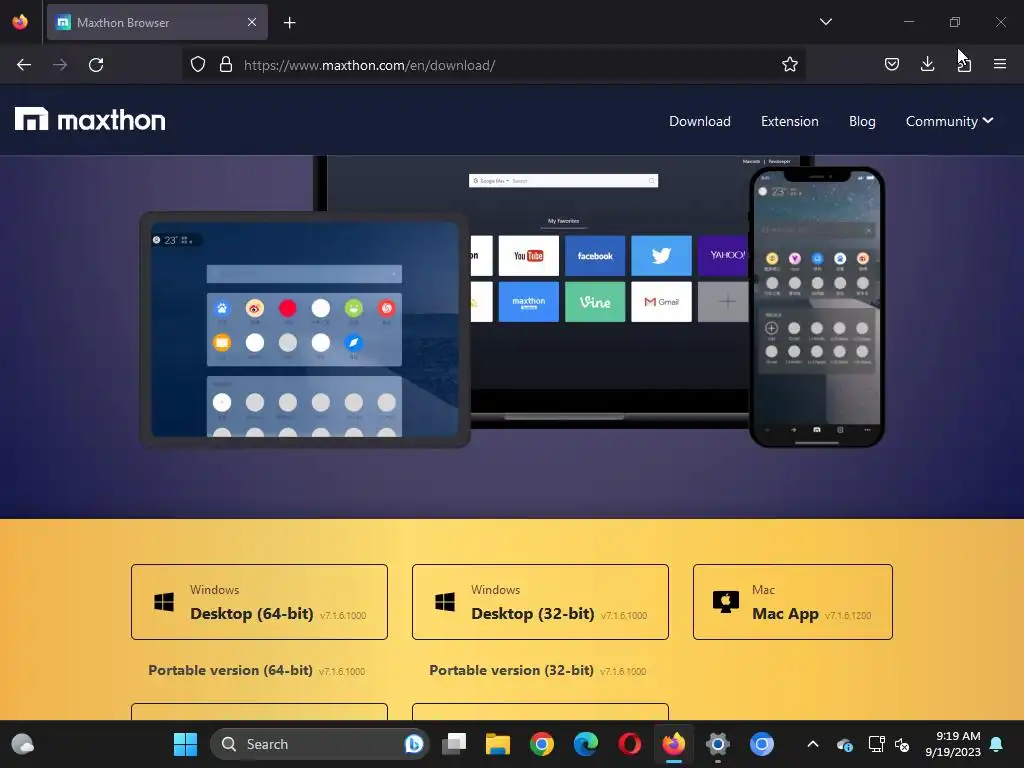
Task: Launch File Explorer from taskbar
Action: pos(498,744)
